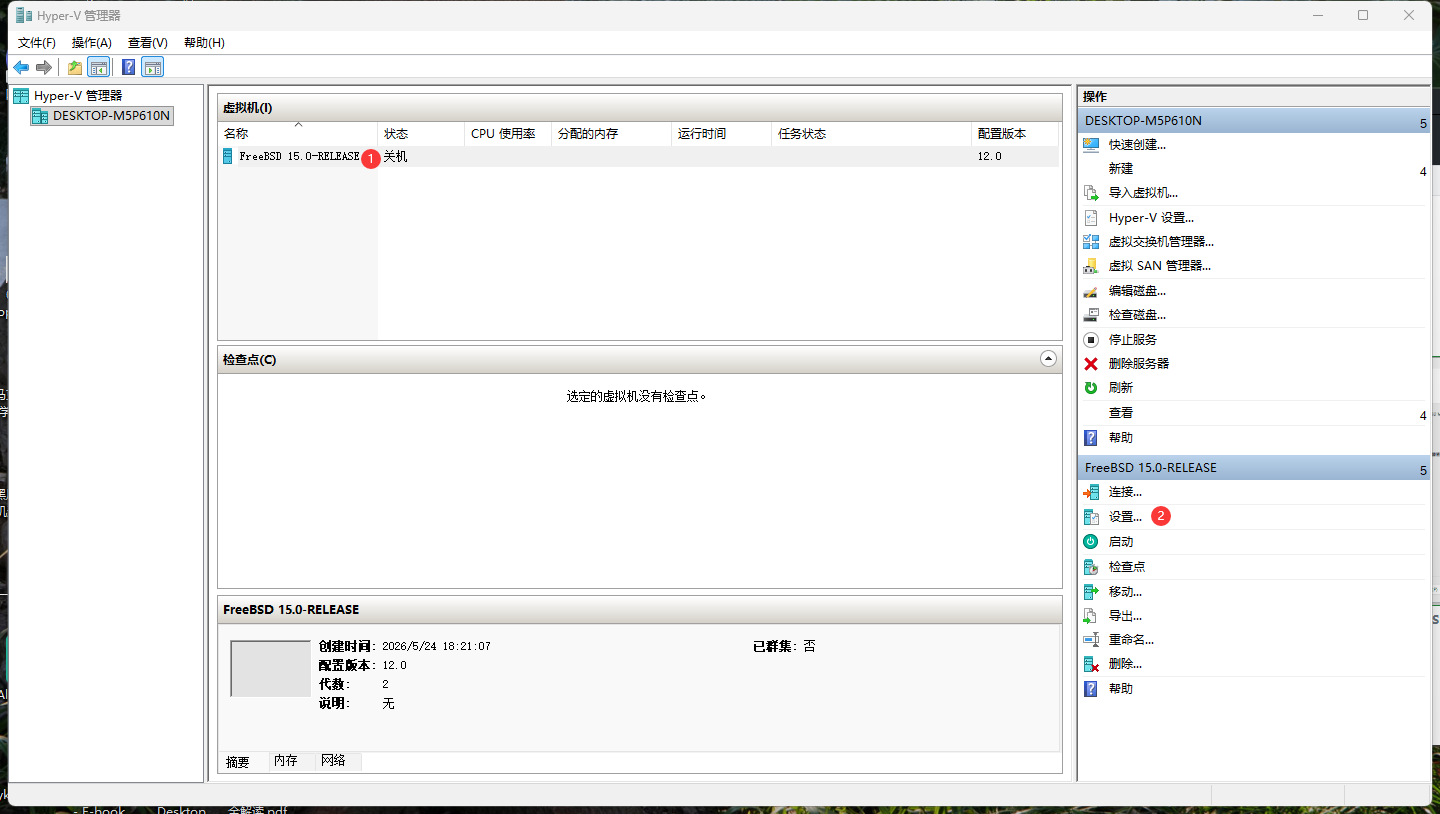Click the 检查磁盘 icon

[1091, 315]
